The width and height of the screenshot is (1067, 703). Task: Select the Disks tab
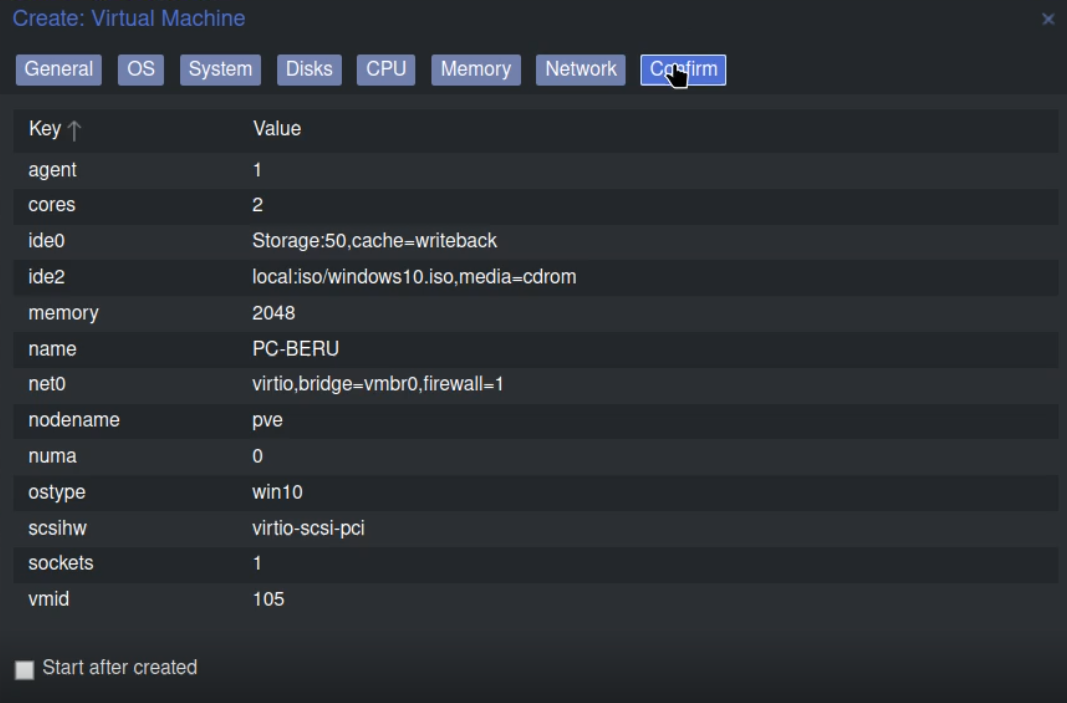click(x=309, y=69)
